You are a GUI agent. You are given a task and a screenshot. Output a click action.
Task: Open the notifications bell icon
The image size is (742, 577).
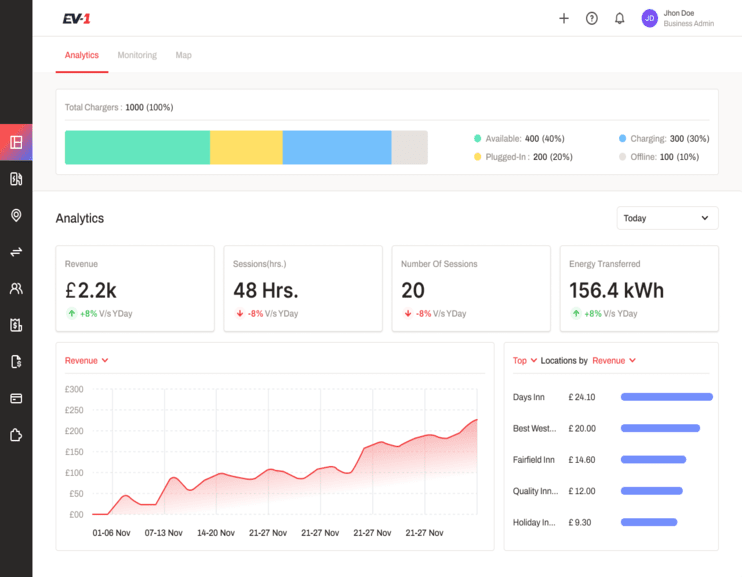point(619,18)
